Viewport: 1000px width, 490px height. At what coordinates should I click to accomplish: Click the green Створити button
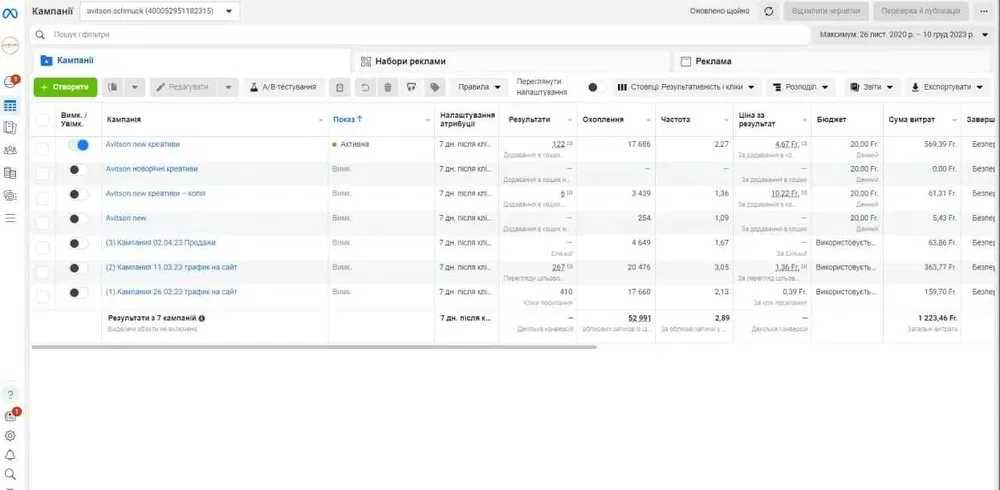coord(65,87)
